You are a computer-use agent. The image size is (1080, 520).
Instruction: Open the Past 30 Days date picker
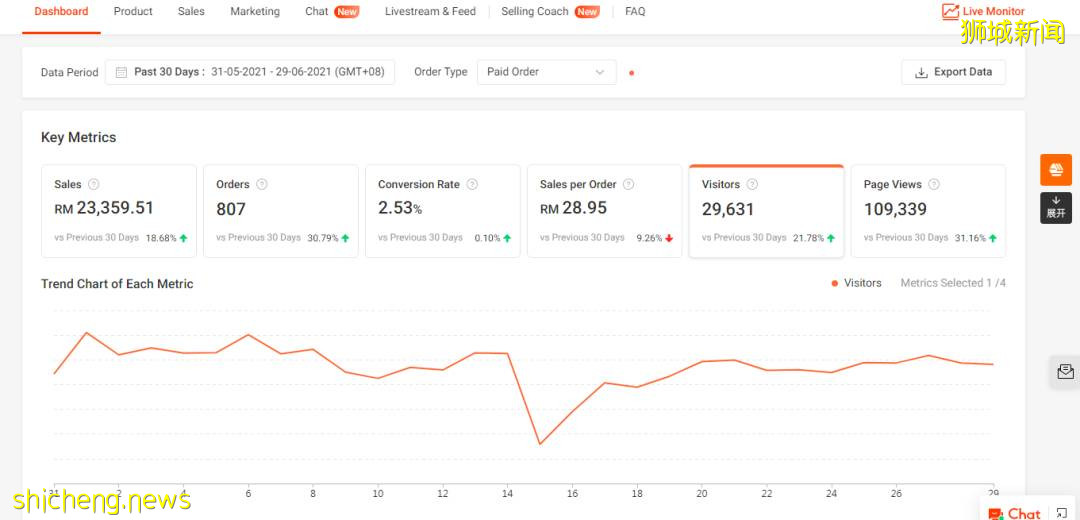[250, 72]
